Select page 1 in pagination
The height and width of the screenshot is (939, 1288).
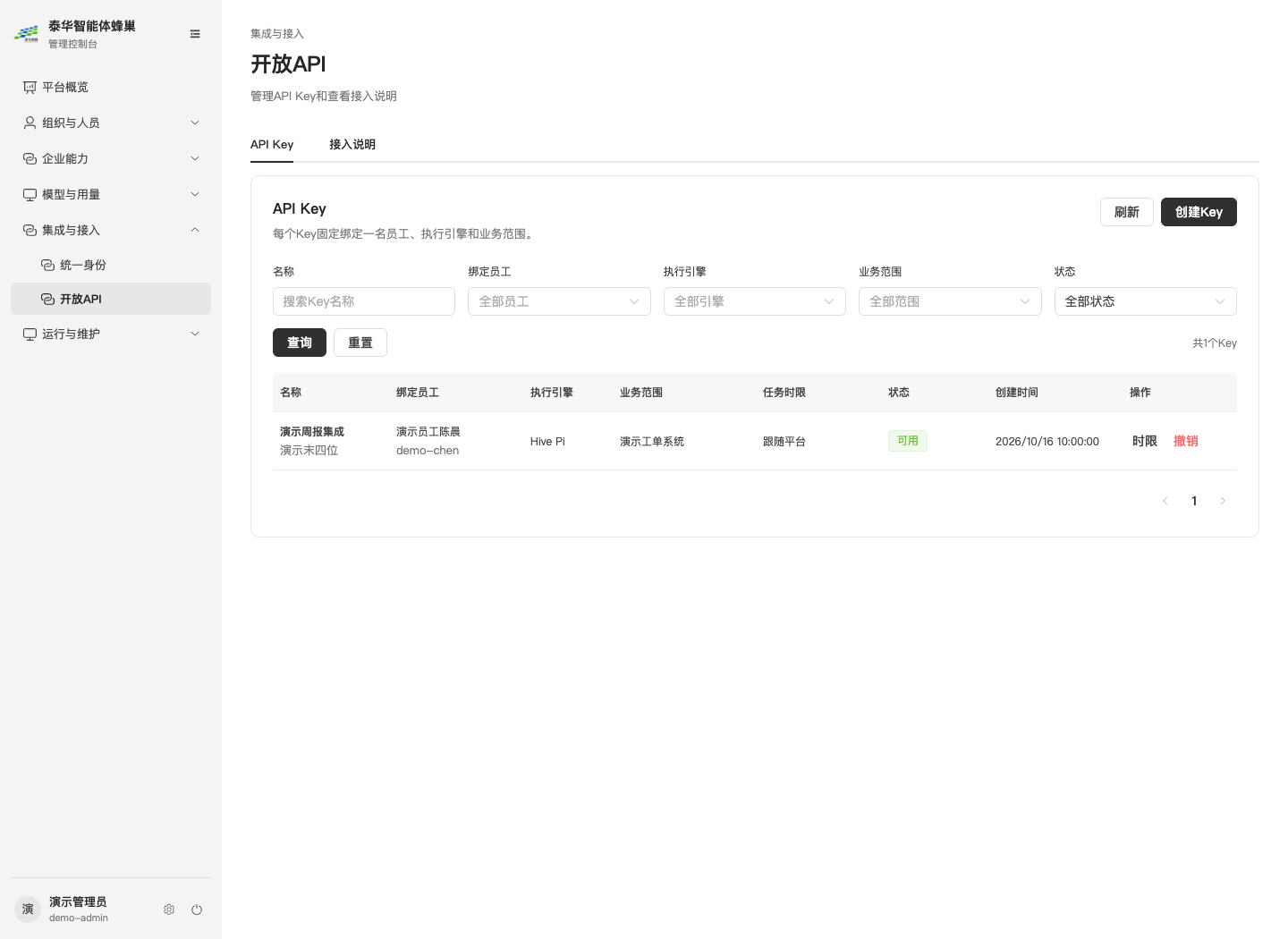tap(1194, 501)
